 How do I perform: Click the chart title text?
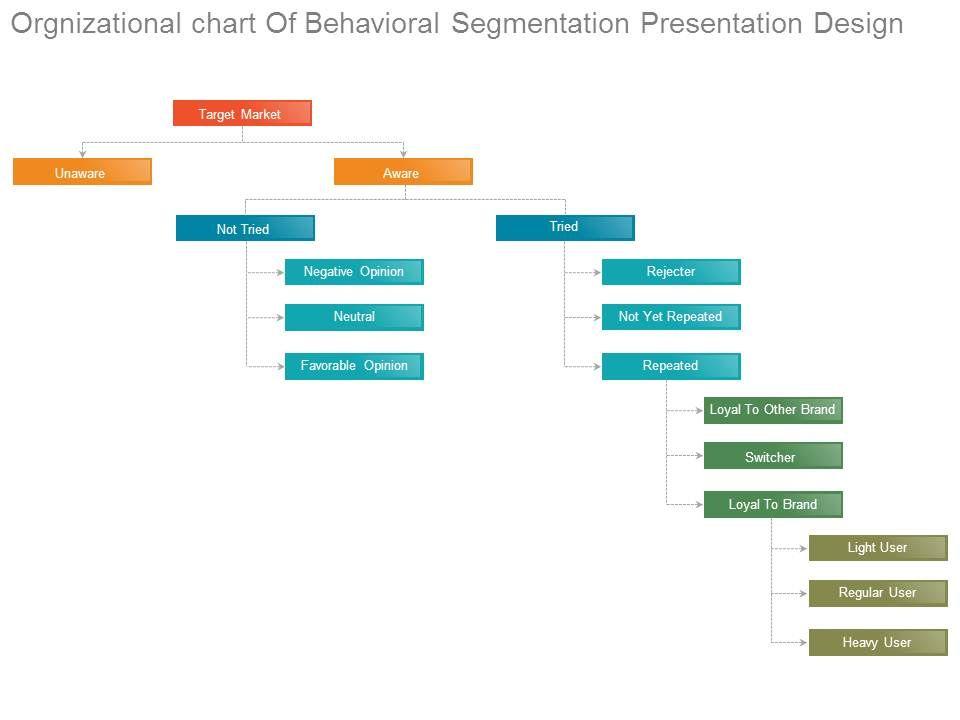[x=456, y=24]
